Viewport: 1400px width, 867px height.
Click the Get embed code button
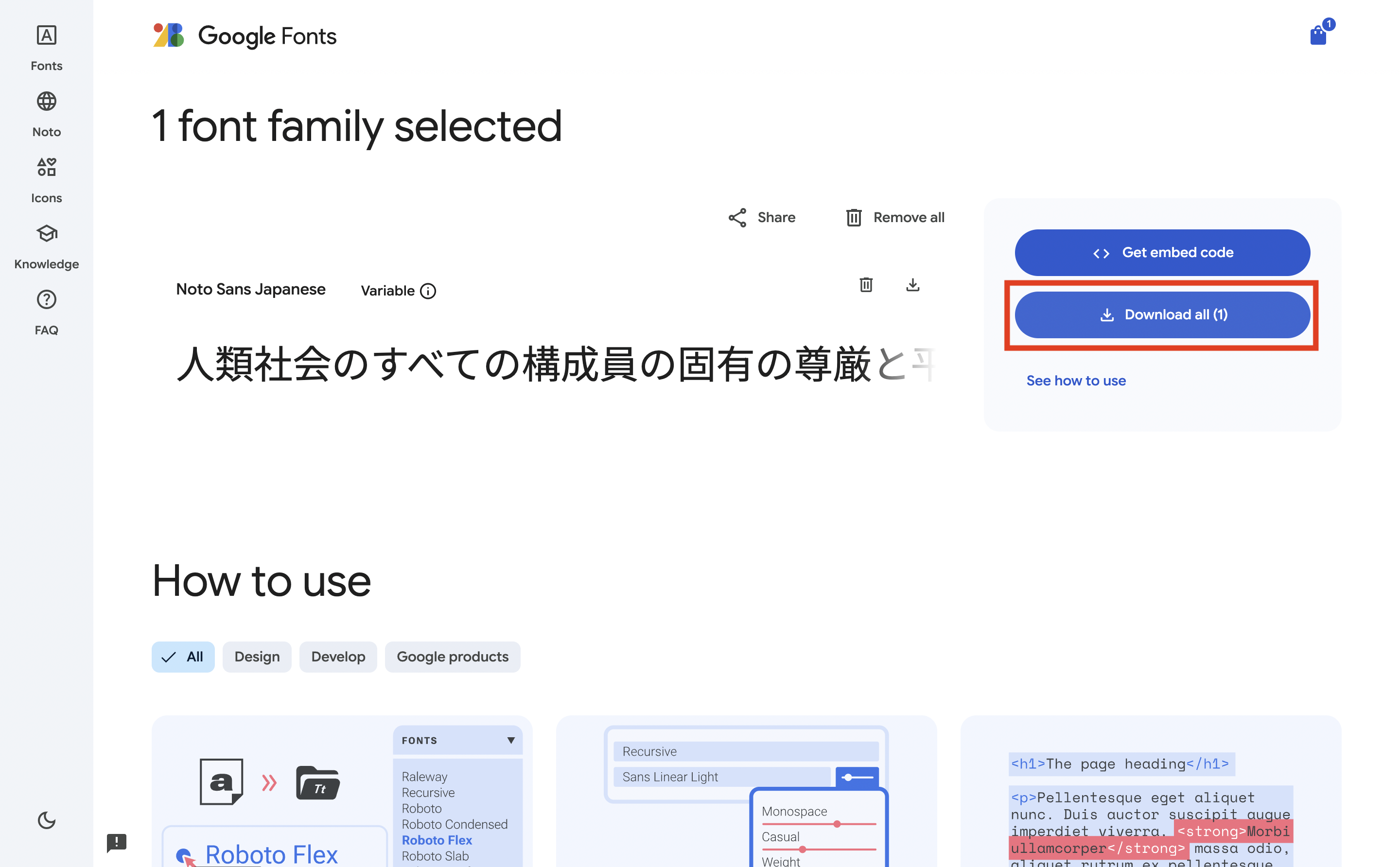1162,252
